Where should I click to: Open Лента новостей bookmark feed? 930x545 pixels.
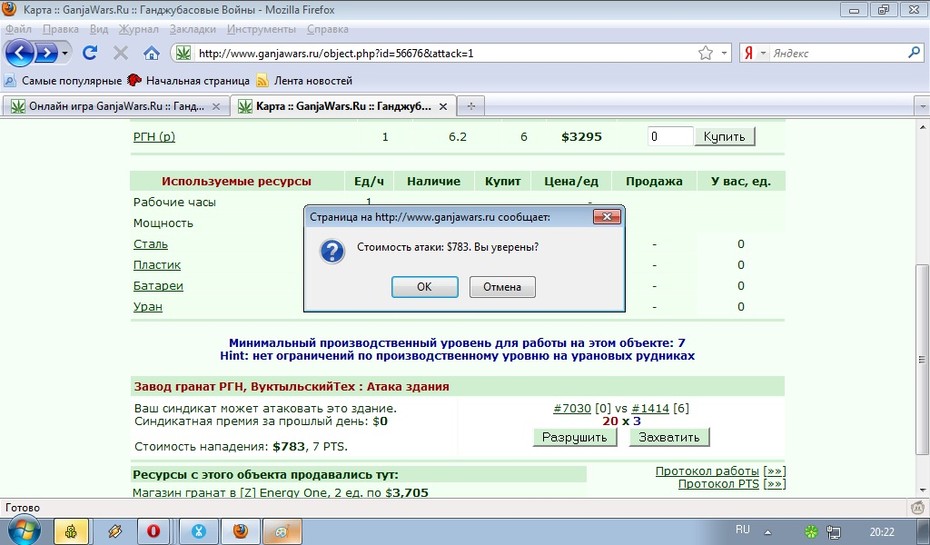pyautogui.click(x=304, y=81)
